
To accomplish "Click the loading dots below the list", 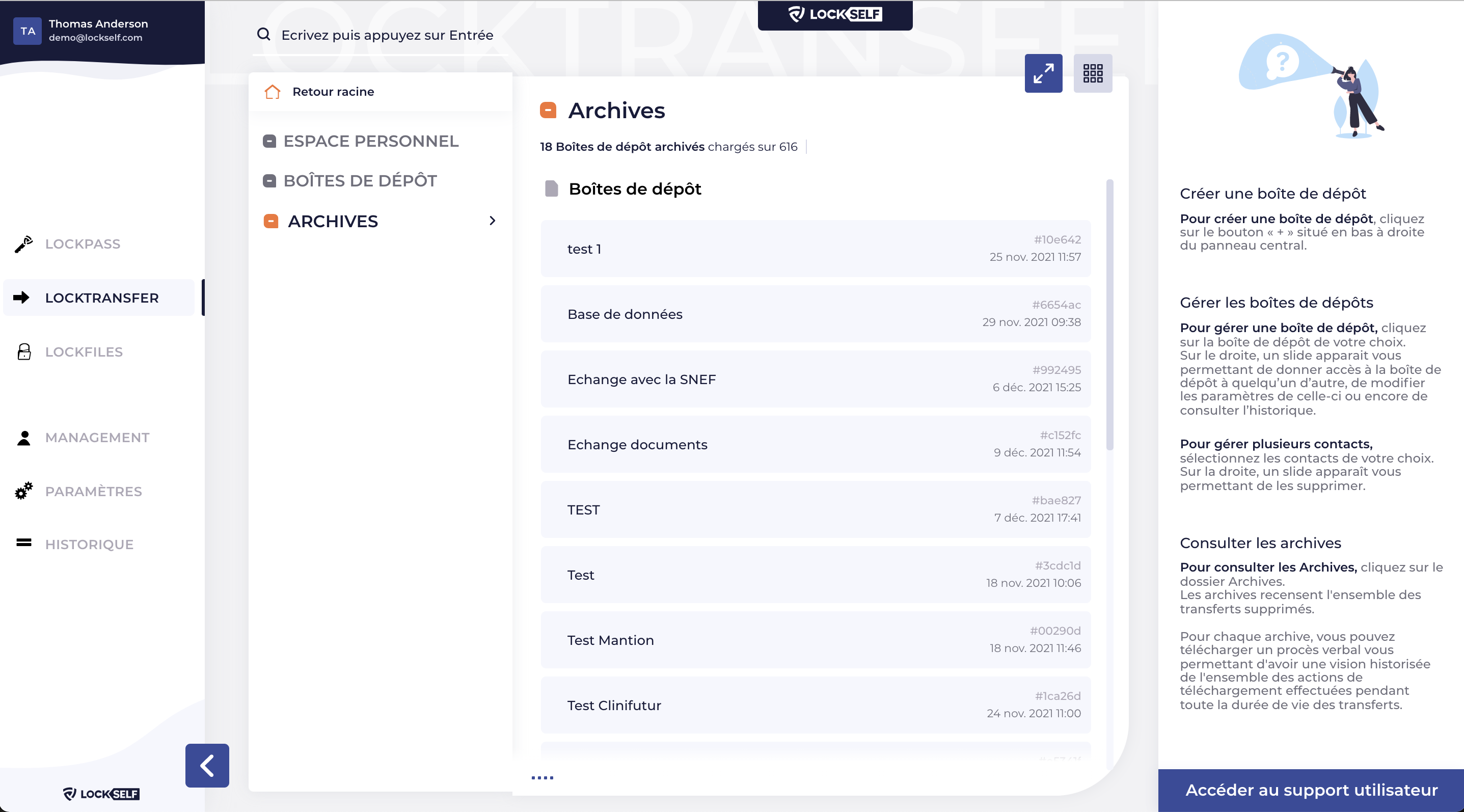I will click(x=542, y=778).
